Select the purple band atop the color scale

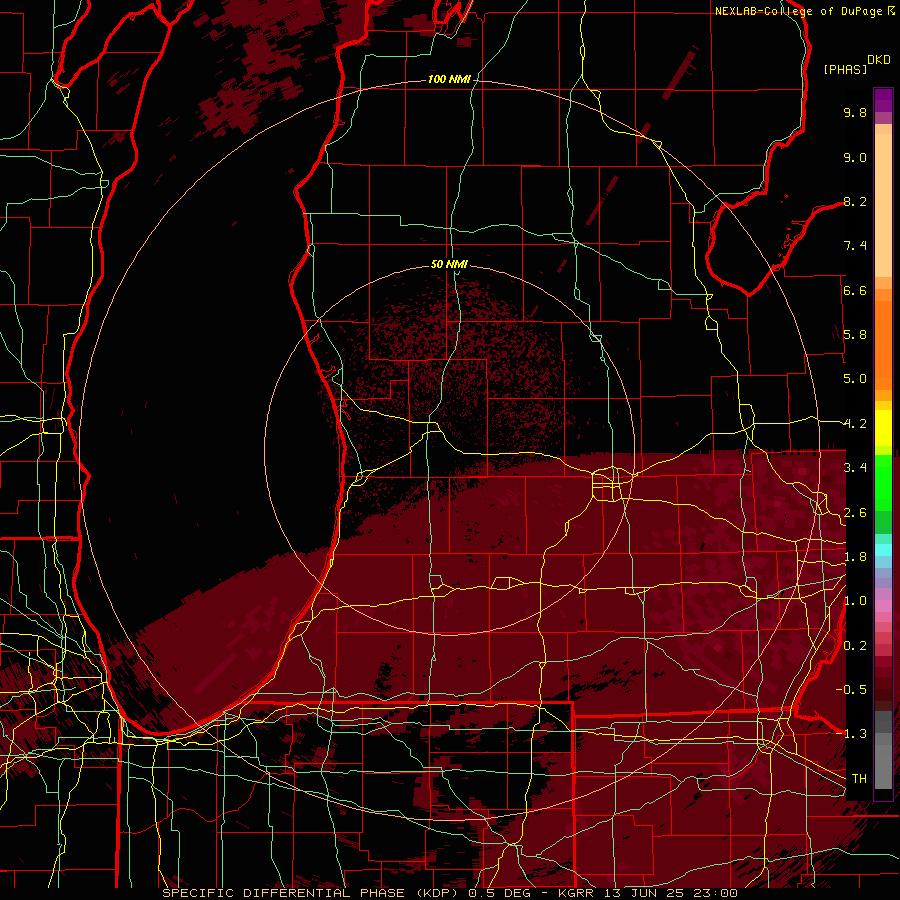coord(883,100)
